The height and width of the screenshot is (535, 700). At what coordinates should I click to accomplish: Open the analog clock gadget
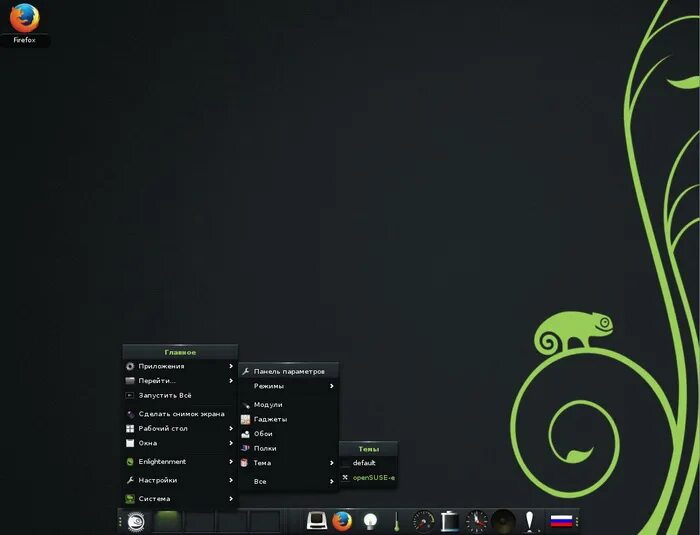477,521
